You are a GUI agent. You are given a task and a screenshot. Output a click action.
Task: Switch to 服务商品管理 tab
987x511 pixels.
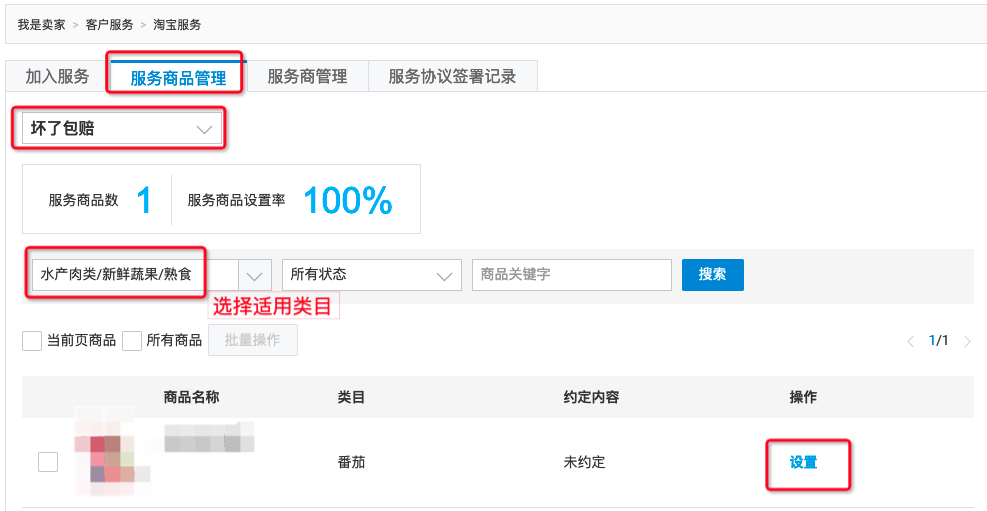coord(178,77)
